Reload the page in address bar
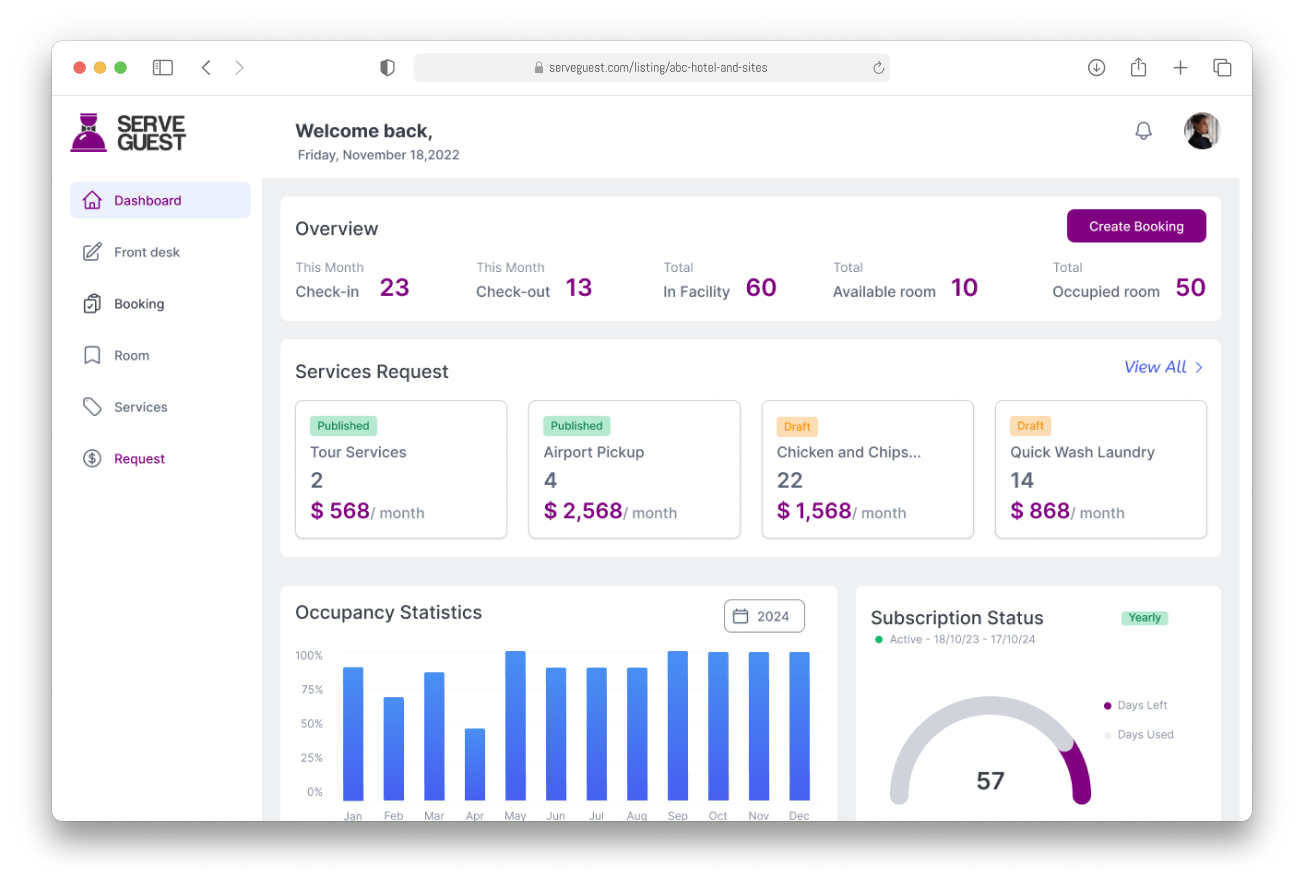Screen dimensions: 1304x883 (878, 68)
